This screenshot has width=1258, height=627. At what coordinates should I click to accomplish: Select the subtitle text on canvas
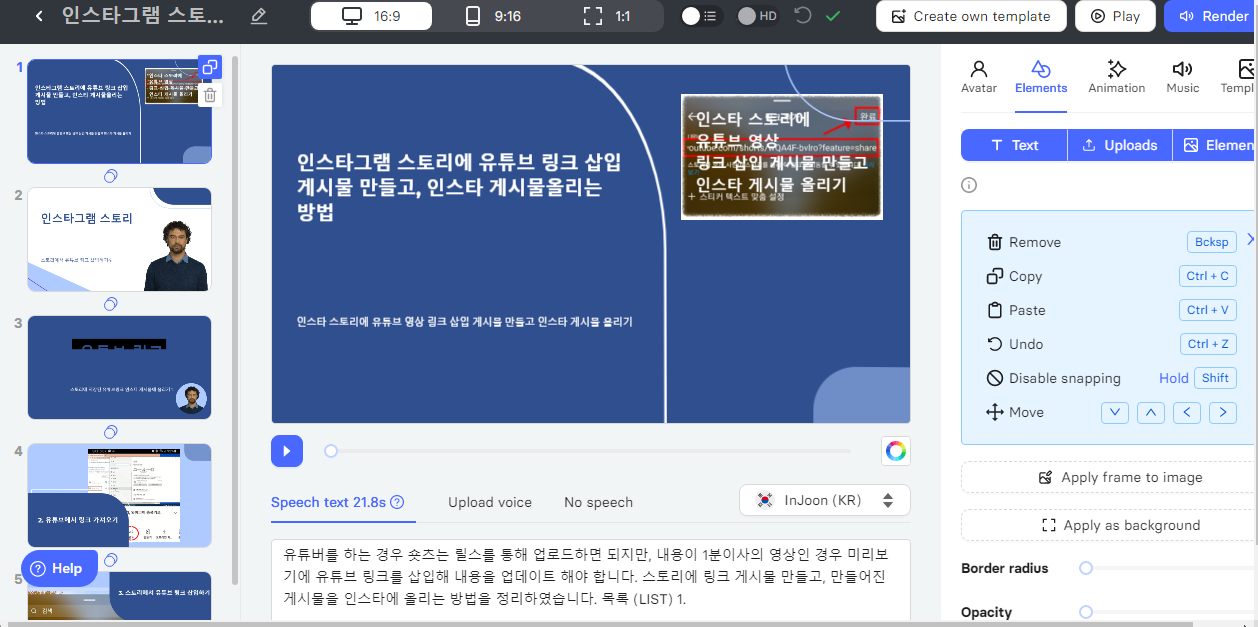465,322
